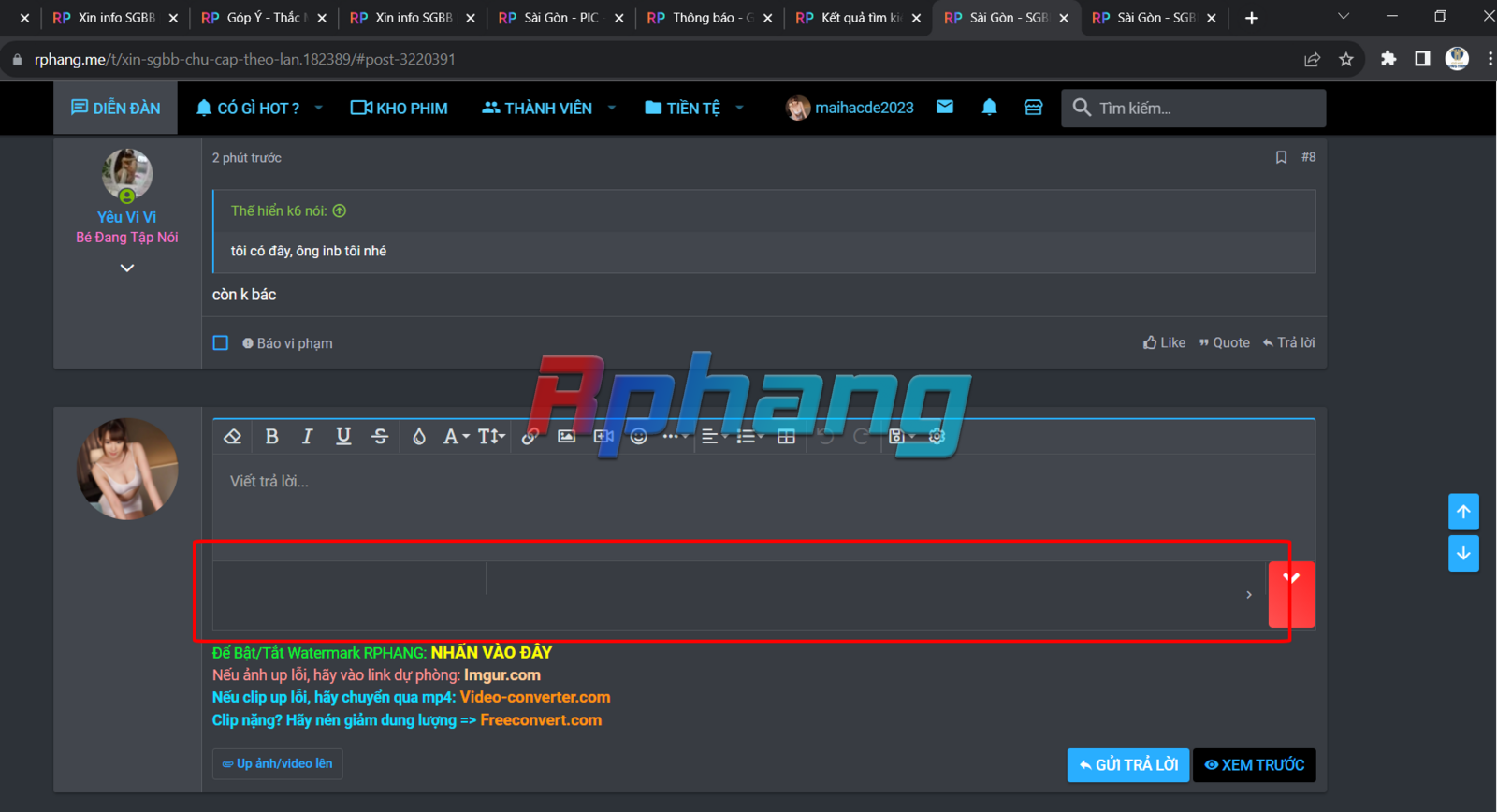Go to DIỄN ĐÀN in navigation bar
Screen dimensions: 1497x812
point(116,108)
